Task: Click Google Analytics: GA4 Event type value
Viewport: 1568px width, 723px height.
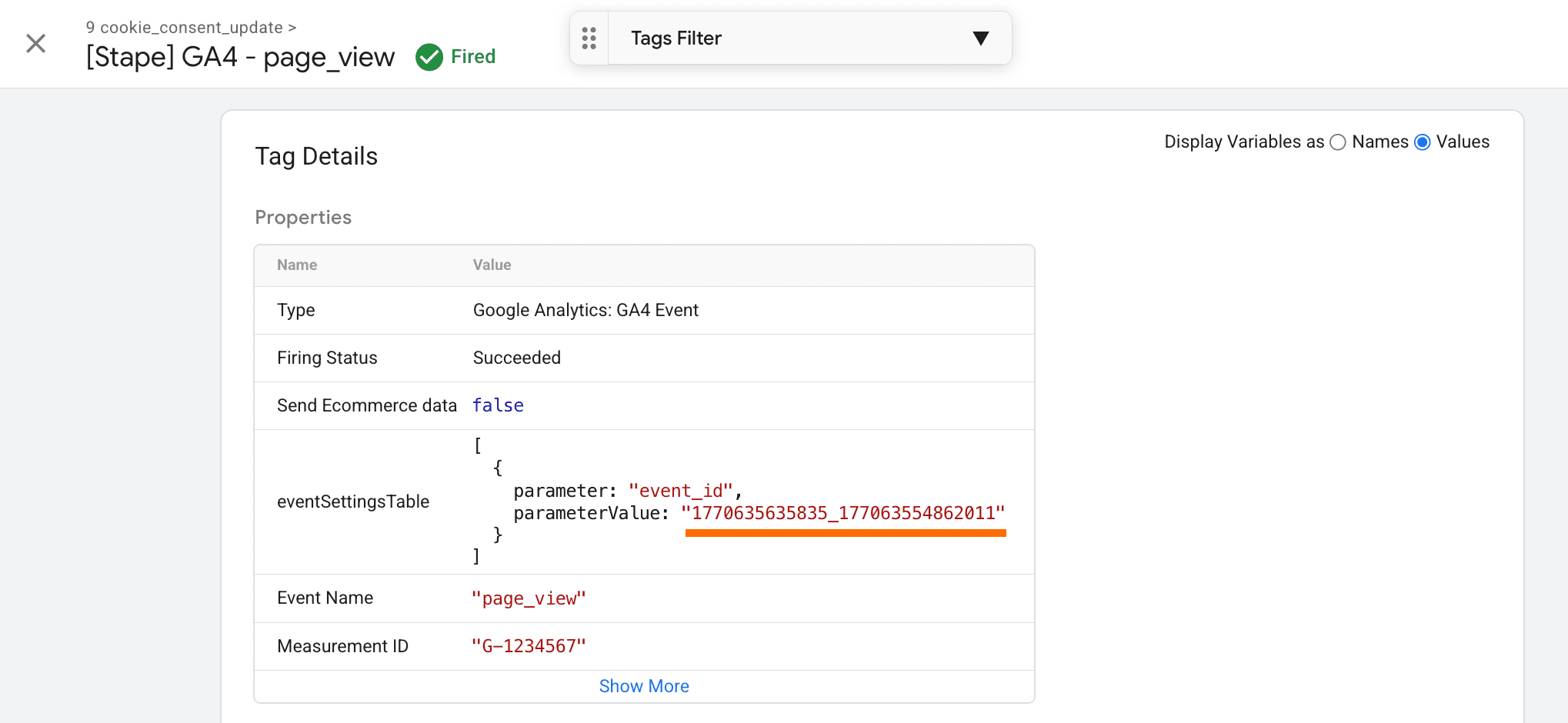Action: 585,310
